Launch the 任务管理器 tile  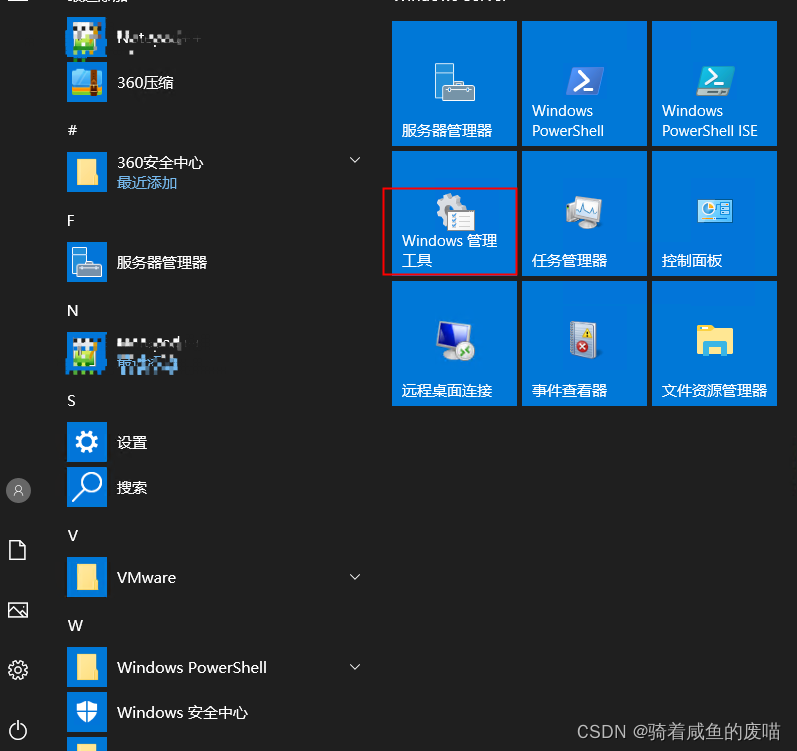point(584,213)
